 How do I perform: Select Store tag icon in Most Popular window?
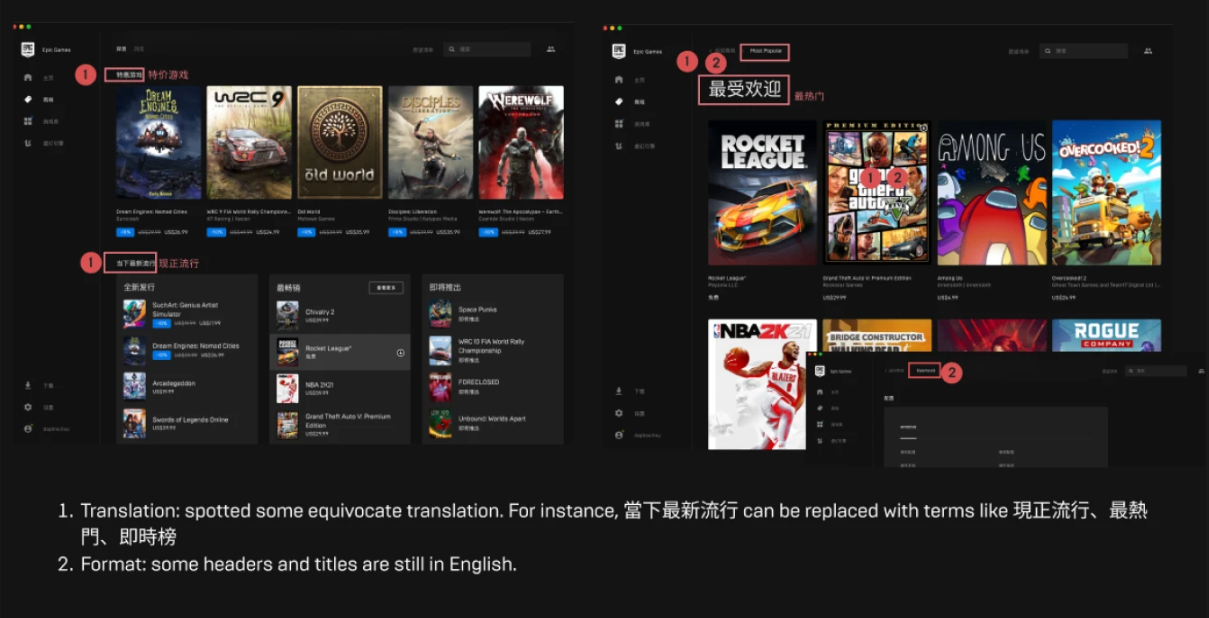coord(619,101)
